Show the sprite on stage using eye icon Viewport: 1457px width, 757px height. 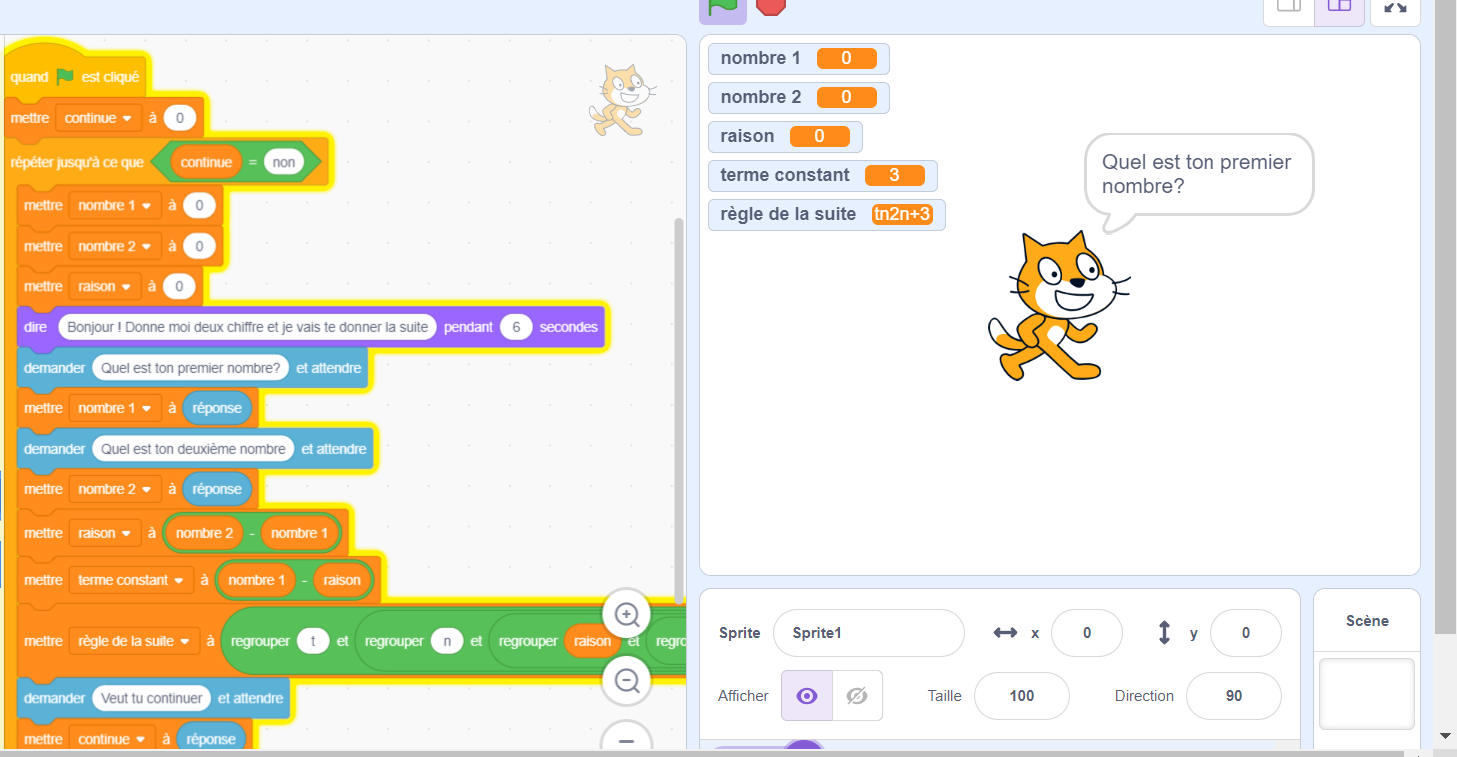pyautogui.click(x=807, y=696)
